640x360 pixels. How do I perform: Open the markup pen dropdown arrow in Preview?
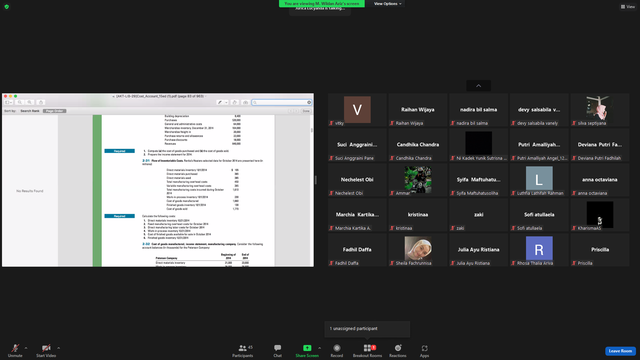click(x=226, y=102)
